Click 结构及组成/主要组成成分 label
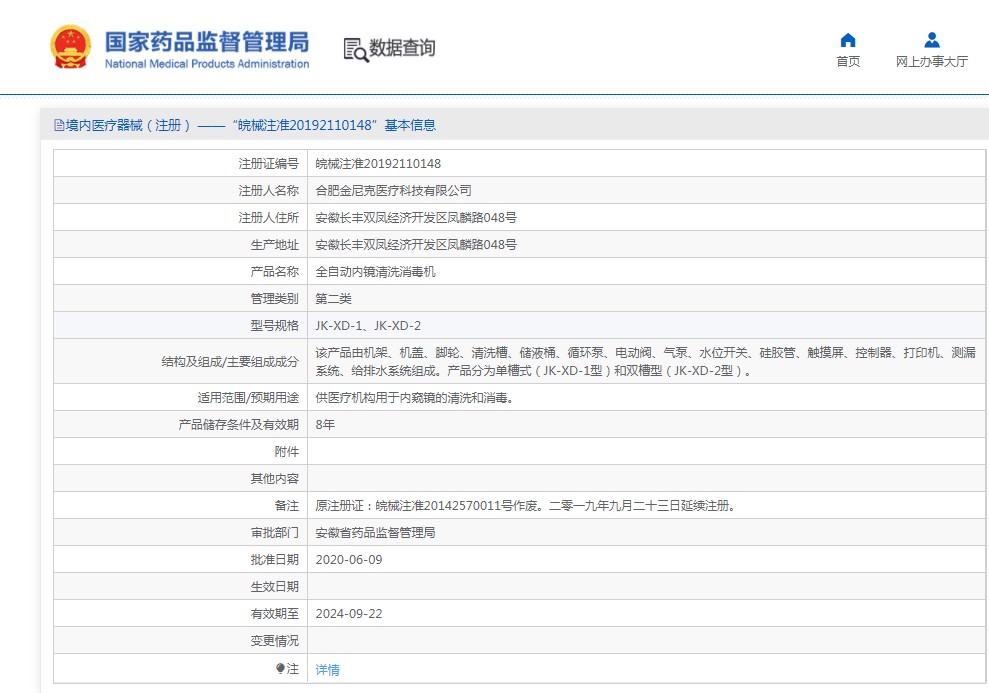 coord(230,362)
